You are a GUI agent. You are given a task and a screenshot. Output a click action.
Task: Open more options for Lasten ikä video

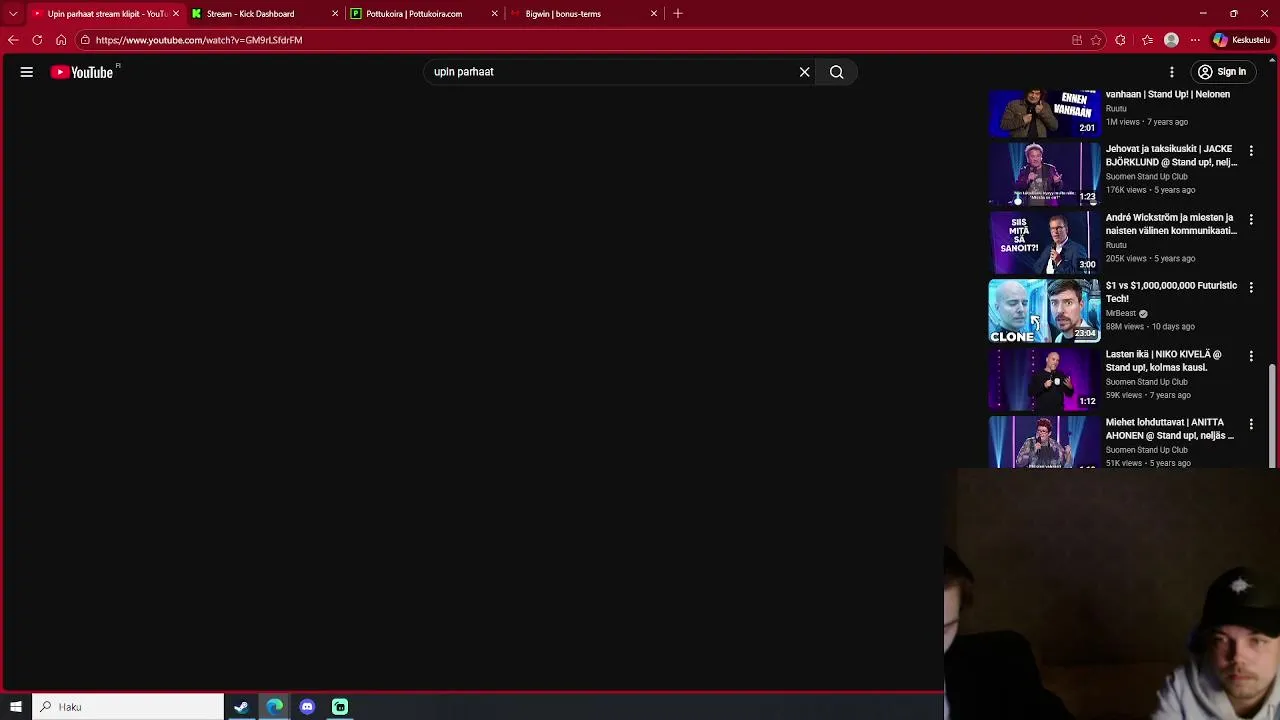(x=1251, y=356)
